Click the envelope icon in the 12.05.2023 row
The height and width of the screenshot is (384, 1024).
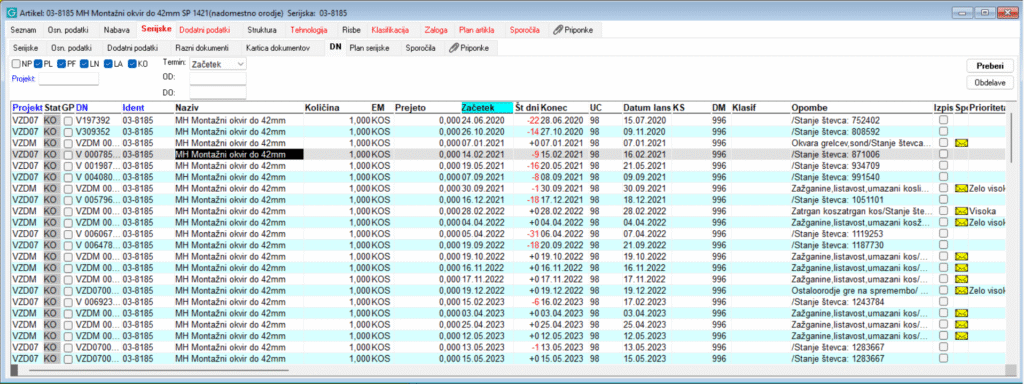pos(961,336)
